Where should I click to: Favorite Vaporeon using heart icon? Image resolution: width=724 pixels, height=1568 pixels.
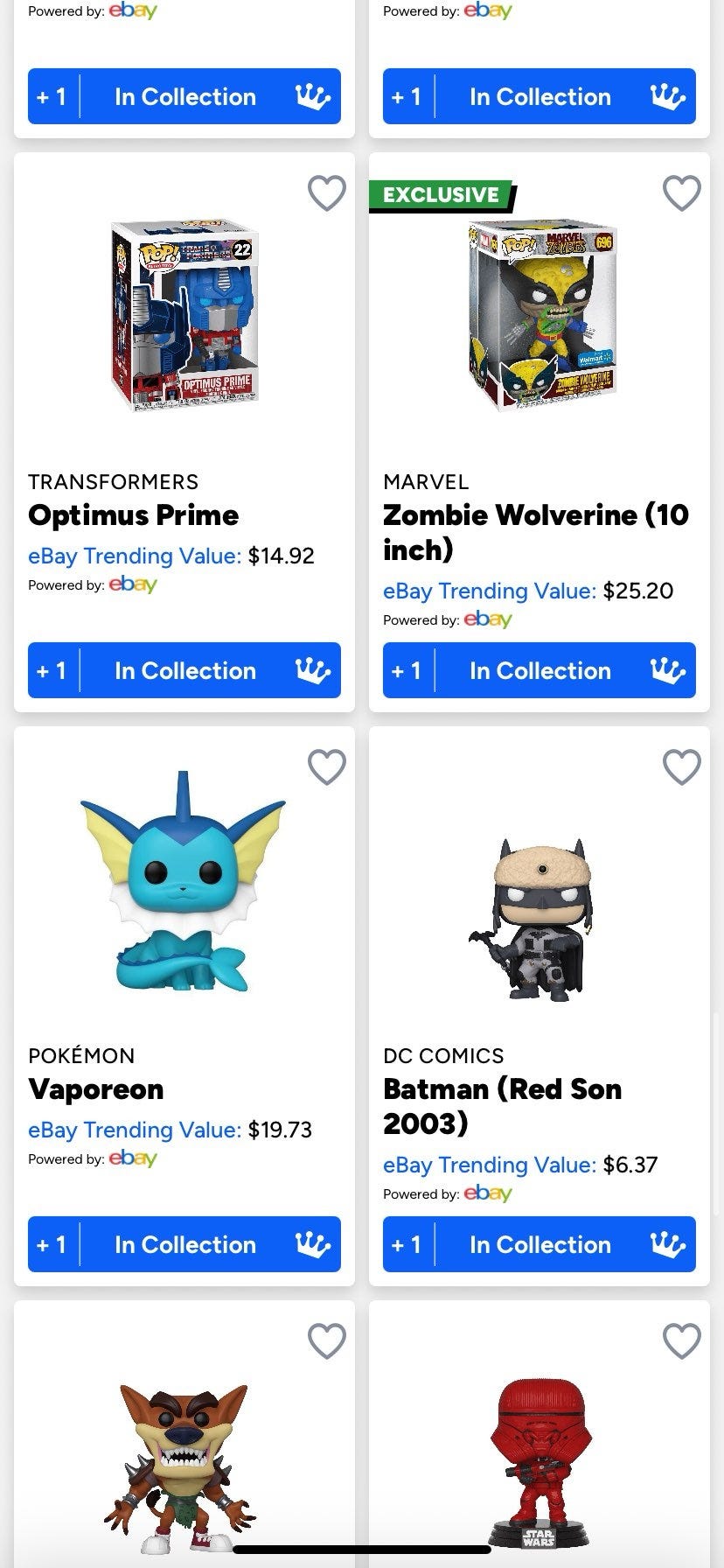pos(327,766)
